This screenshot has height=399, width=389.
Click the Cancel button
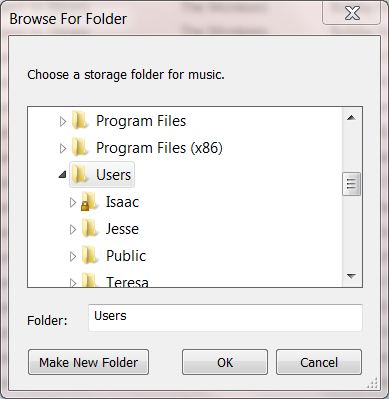pyautogui.click(x=319, y=362)
